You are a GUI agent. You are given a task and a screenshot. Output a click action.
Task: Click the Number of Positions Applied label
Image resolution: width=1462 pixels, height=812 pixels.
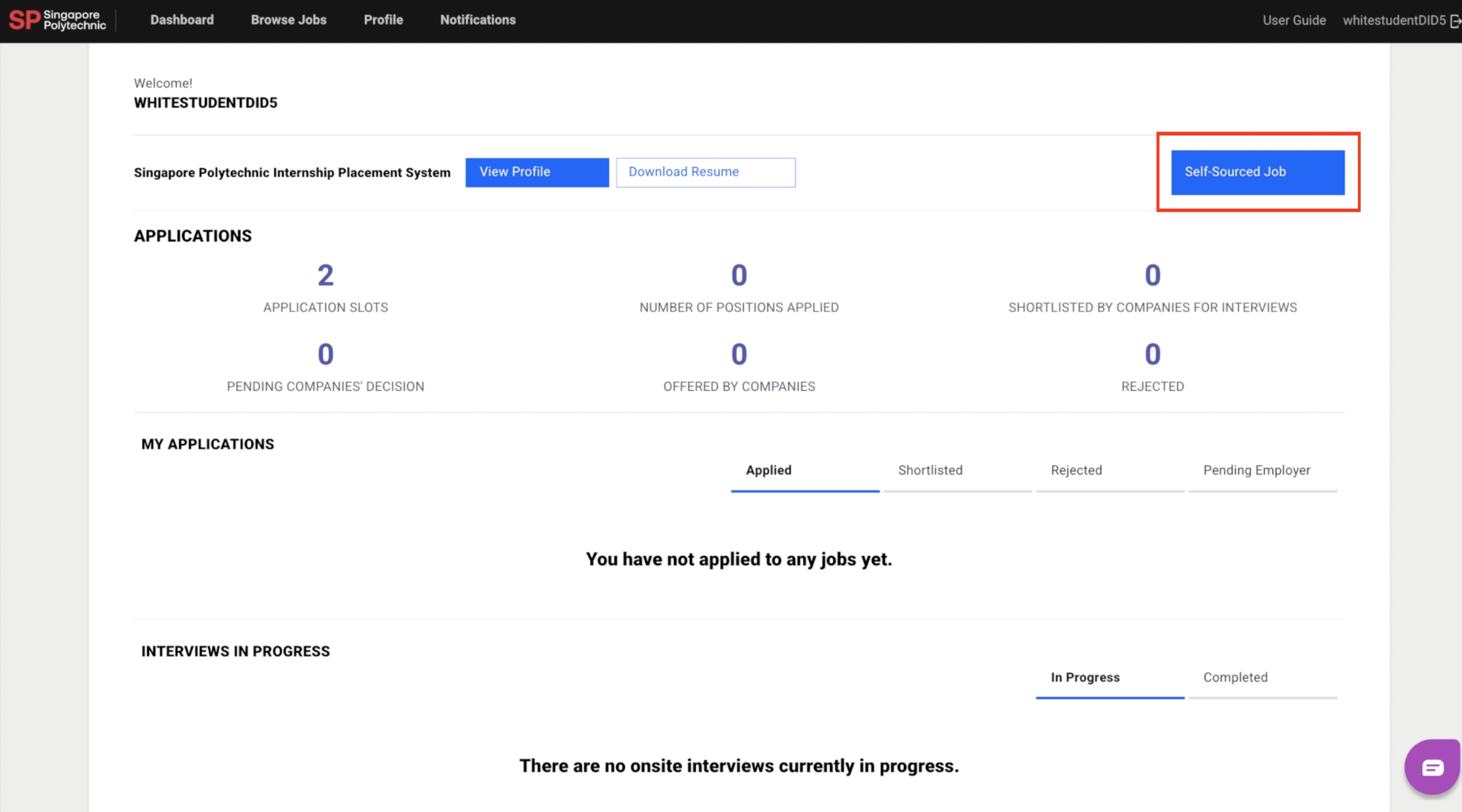pyautogui.click(x=739, y=308)
